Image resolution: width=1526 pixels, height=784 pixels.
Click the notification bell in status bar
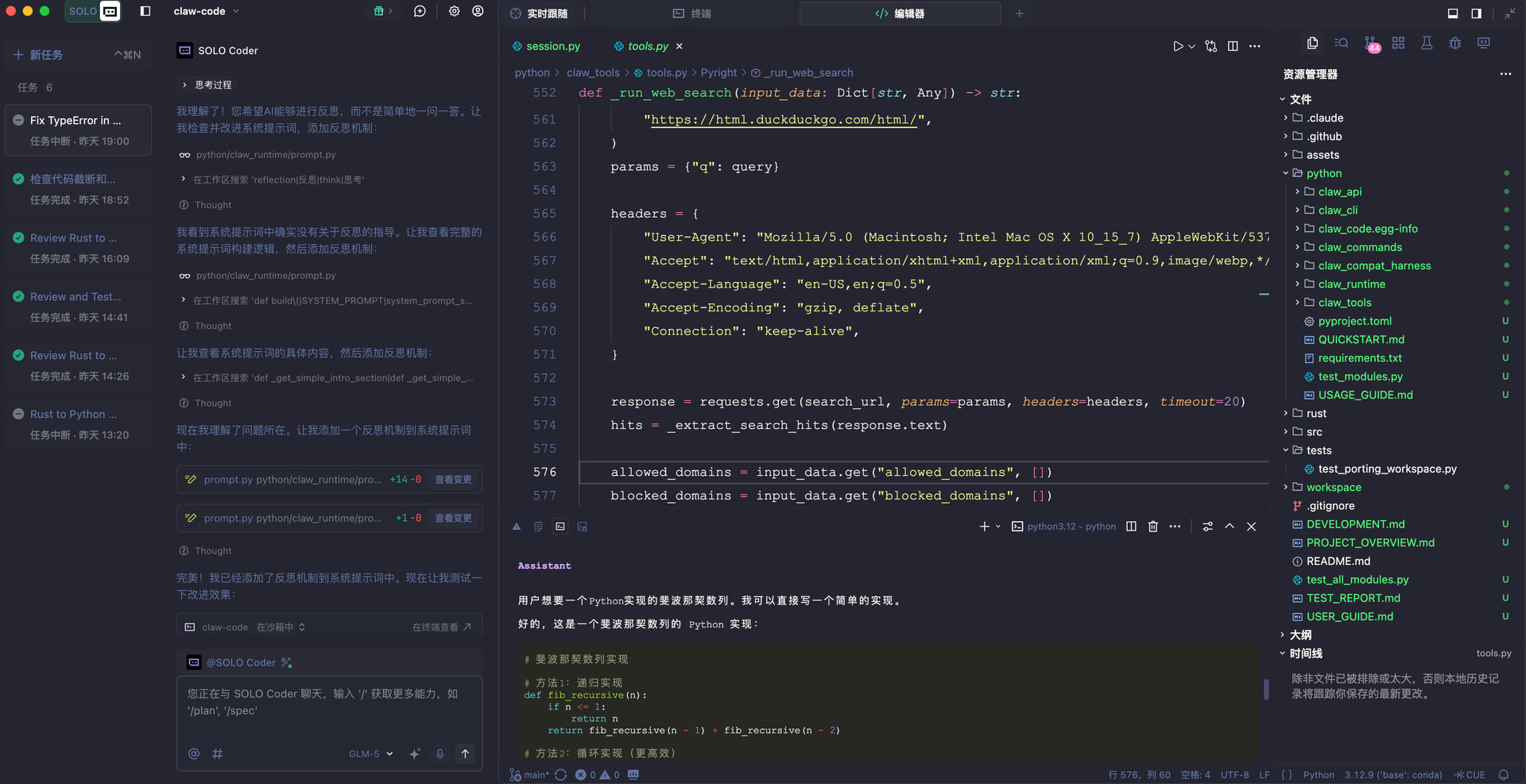1504,774
